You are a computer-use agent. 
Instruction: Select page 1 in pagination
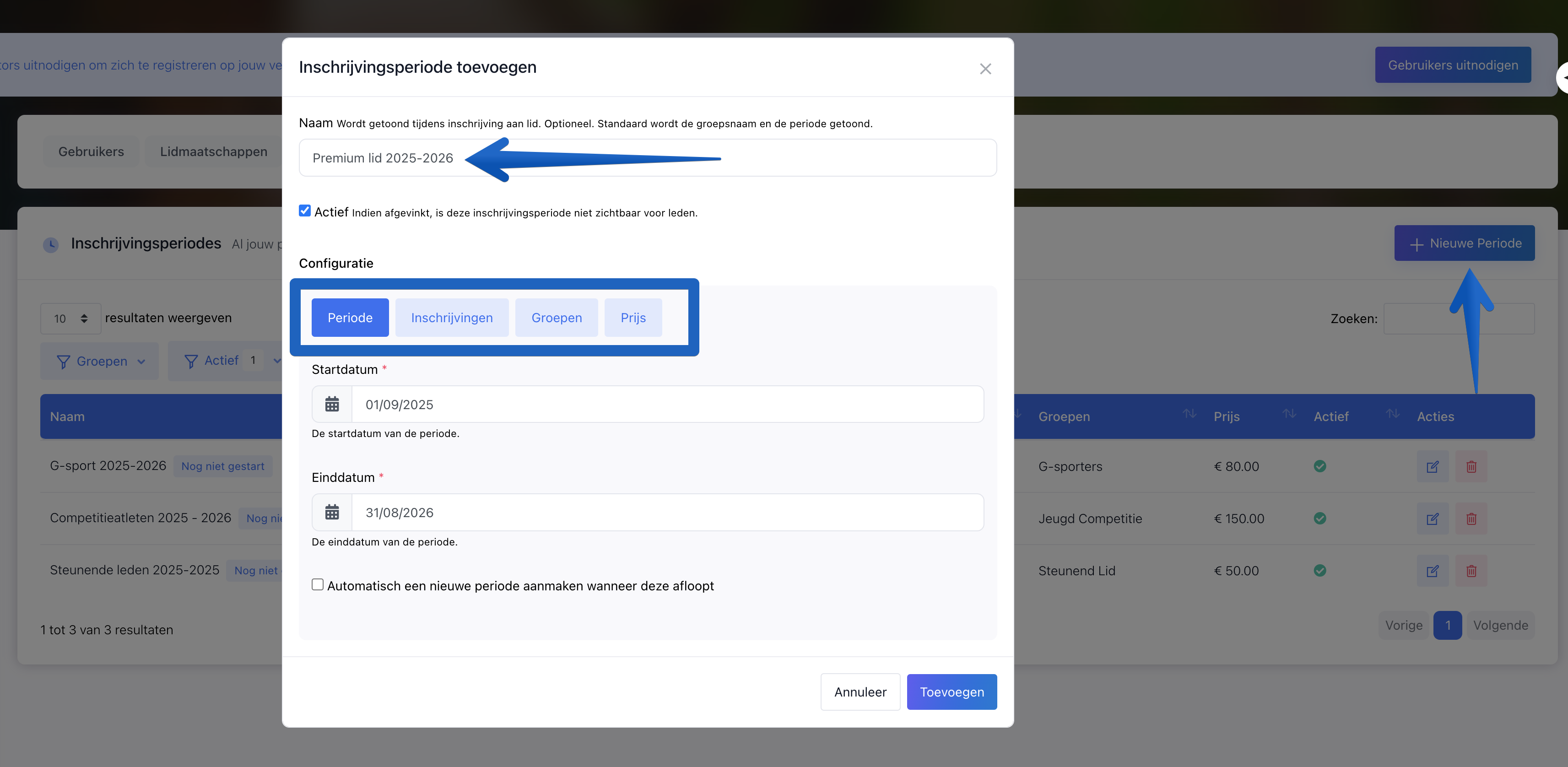click(x=1448, y=625)
